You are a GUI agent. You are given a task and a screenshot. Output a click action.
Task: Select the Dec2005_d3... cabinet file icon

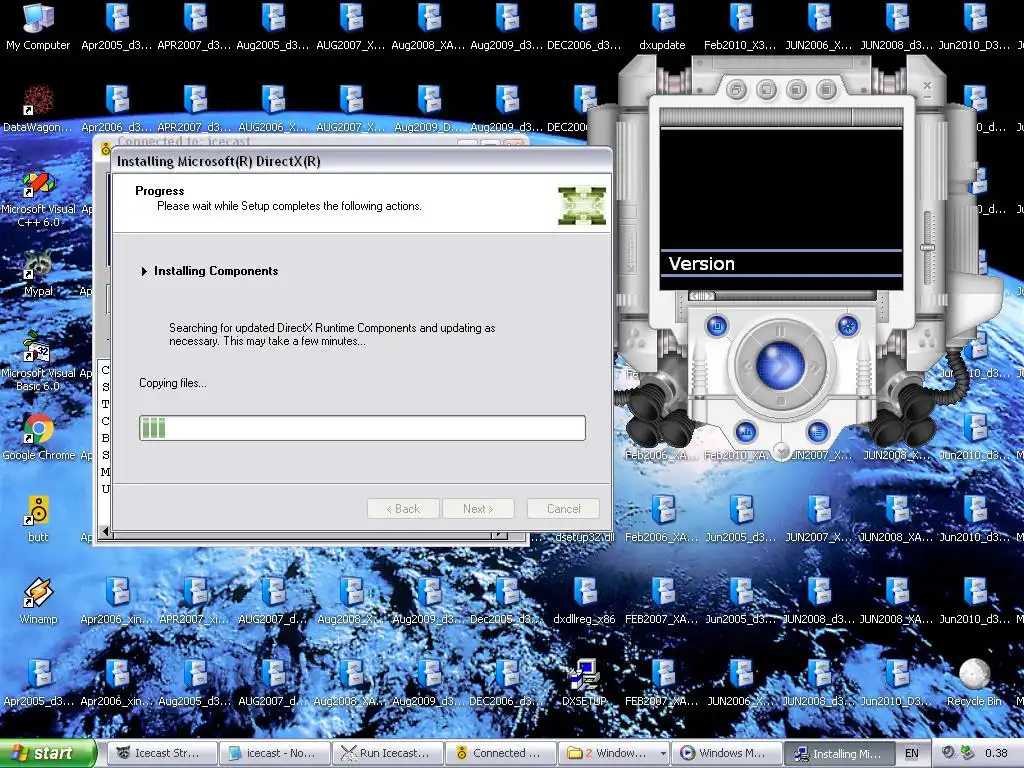[506, 601]
